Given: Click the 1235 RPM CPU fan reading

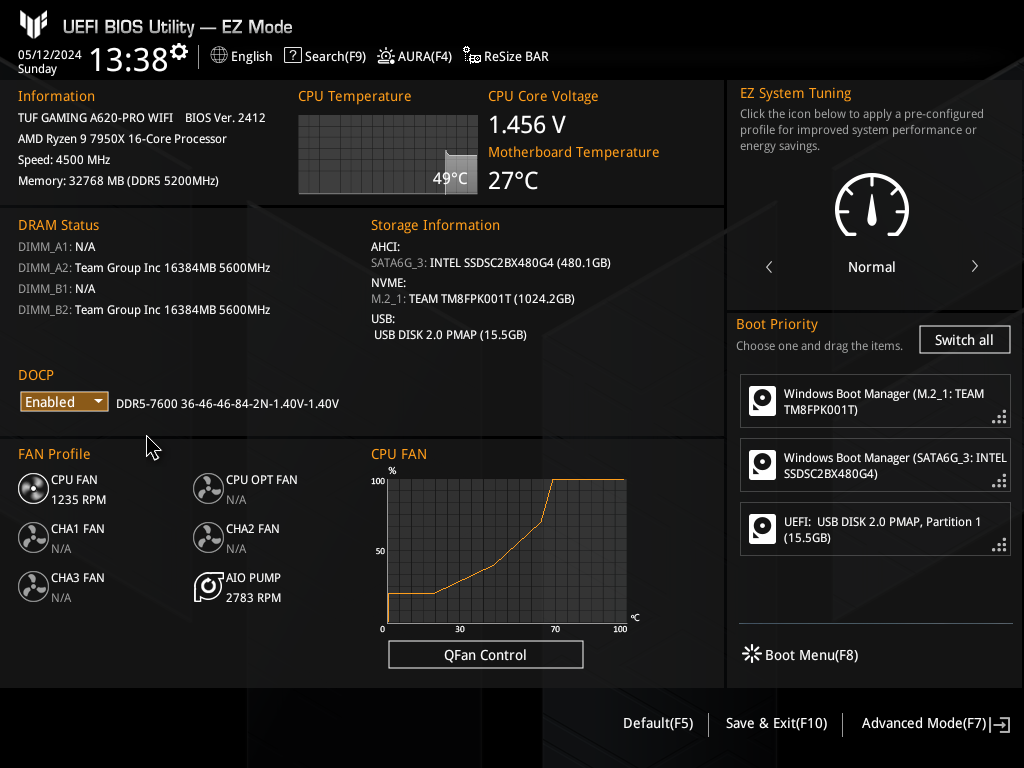Looking at the screenshot, I should 78,500.
